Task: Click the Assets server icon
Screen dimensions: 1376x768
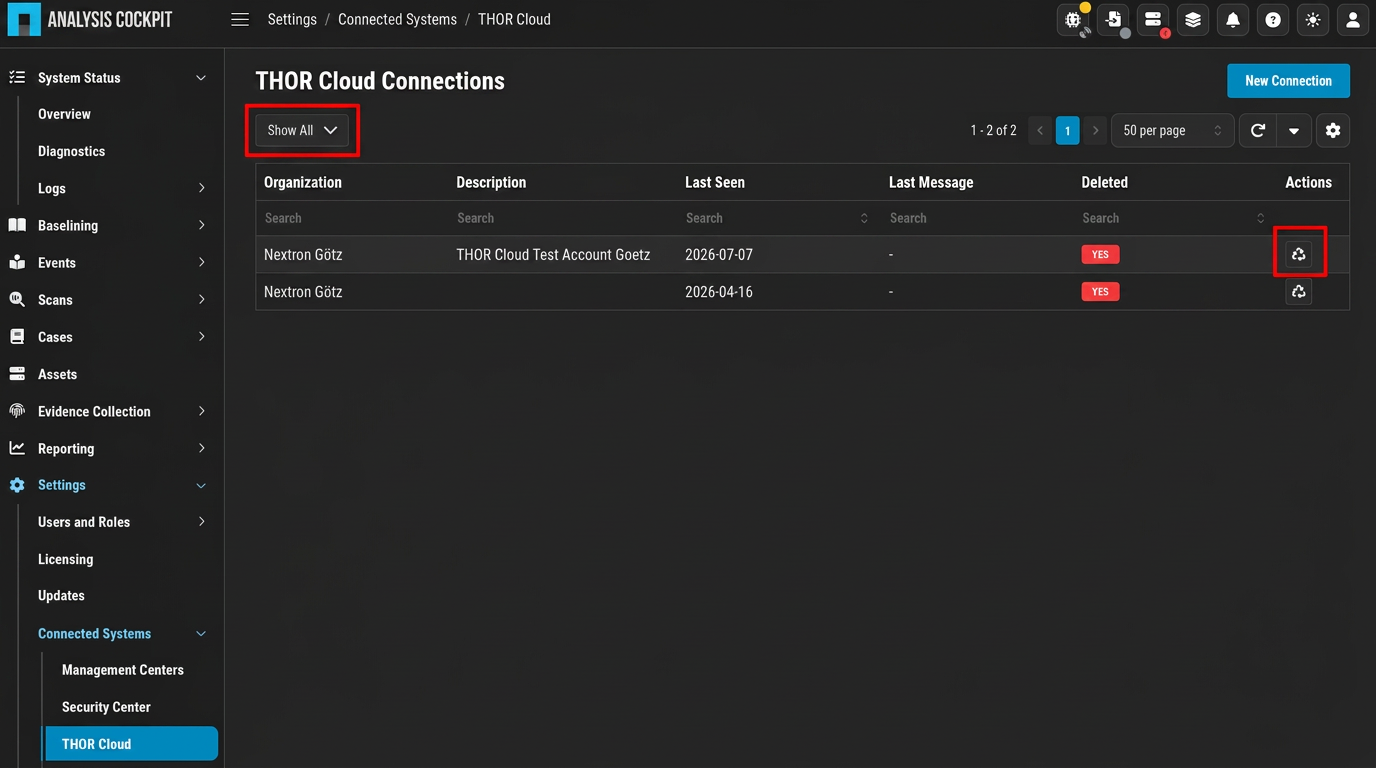Action: coord(17,374)
